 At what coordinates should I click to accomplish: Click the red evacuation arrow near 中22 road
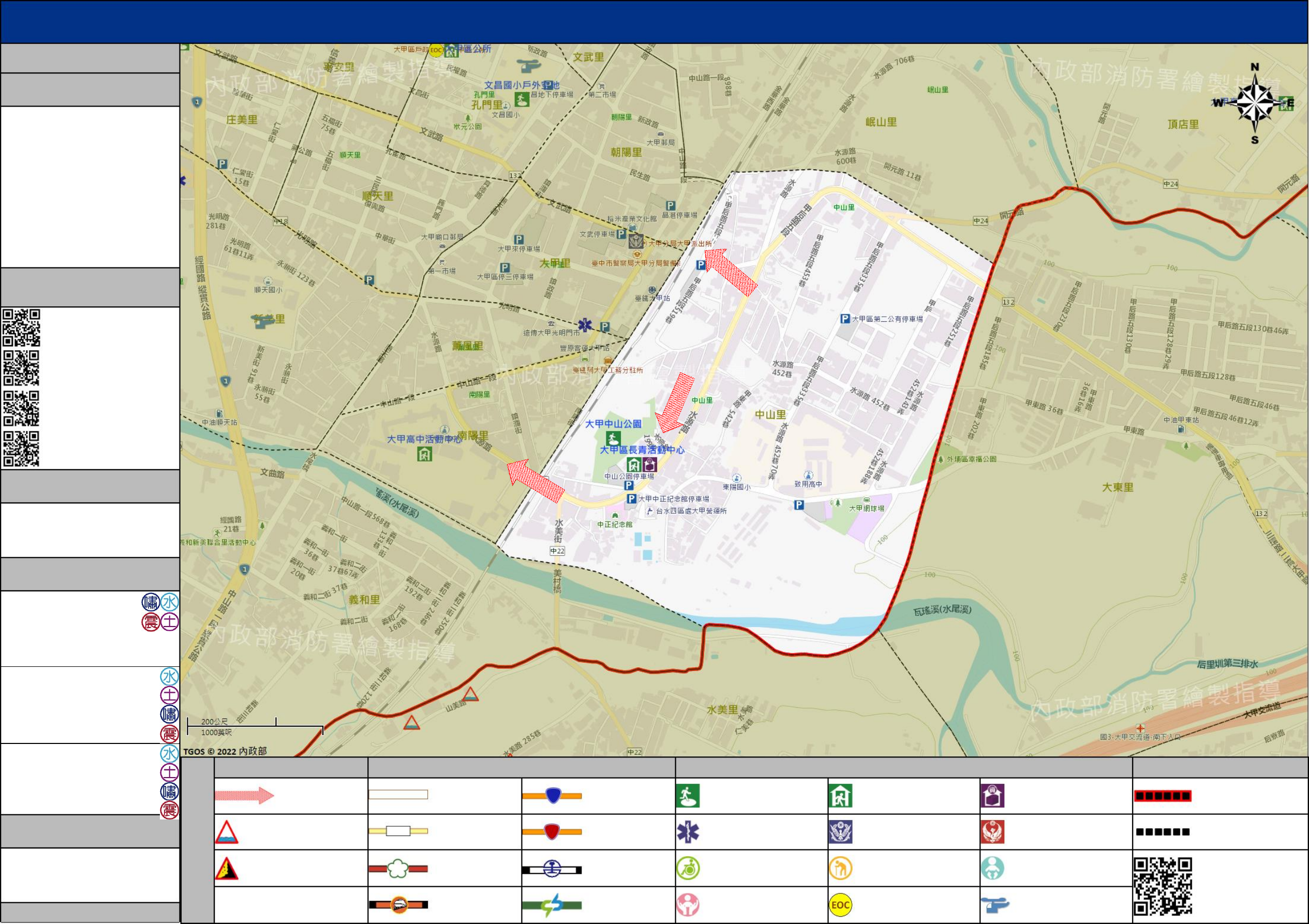pos(535,481)
